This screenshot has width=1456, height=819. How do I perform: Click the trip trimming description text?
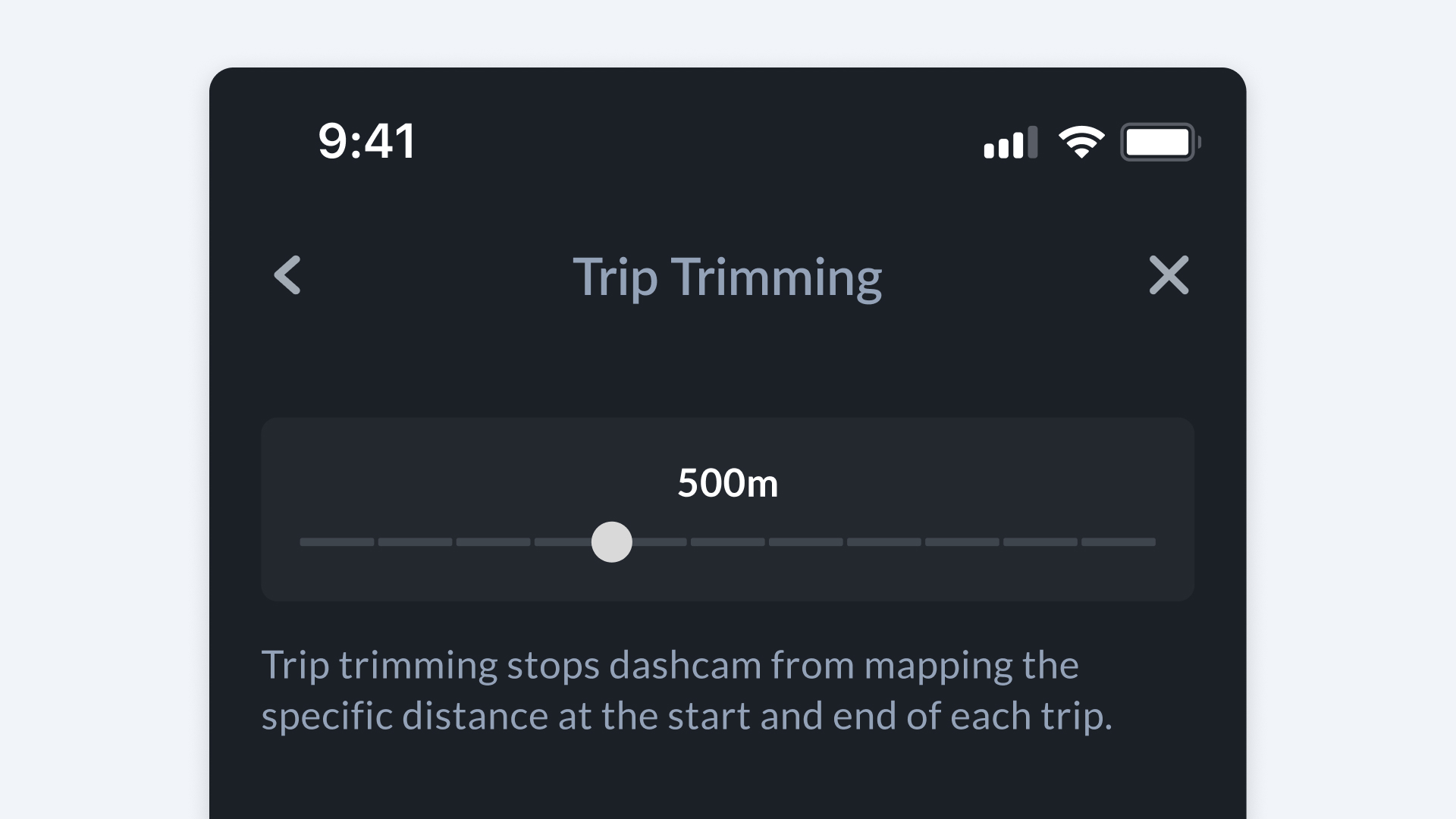coord(686,690)
